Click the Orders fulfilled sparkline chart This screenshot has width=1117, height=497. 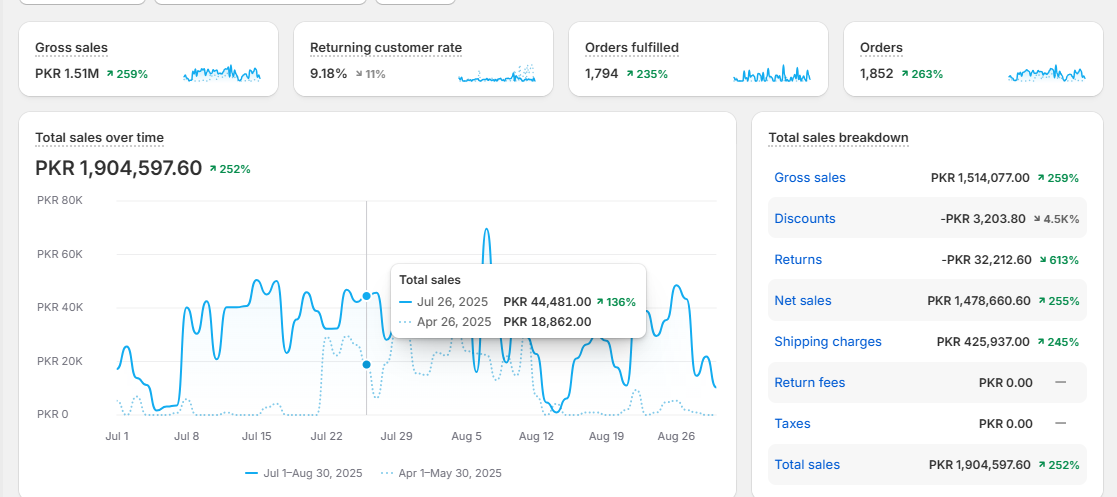point(772,74)
